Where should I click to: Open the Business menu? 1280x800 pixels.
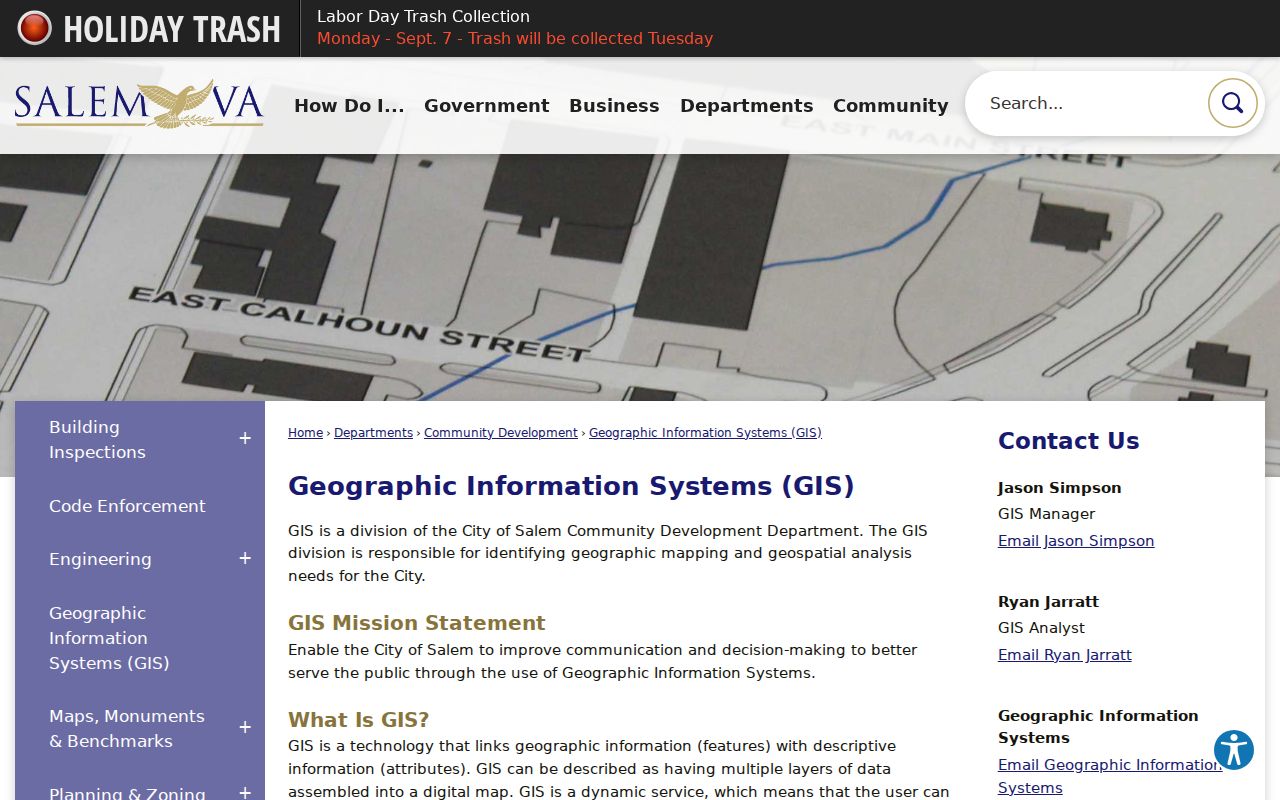point(614,106)
